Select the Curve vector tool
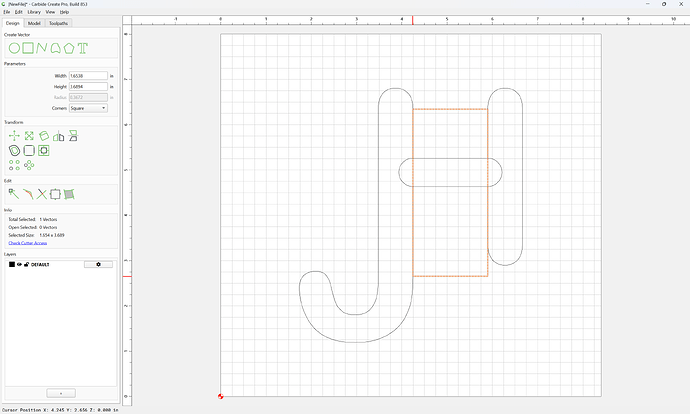This screenshot has height=414, width=690. (55, 48)
